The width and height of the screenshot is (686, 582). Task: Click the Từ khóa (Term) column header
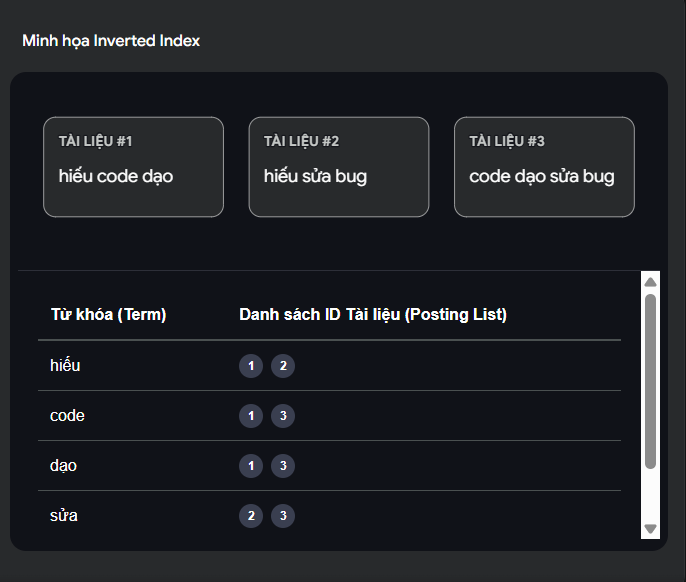[108, 315]
